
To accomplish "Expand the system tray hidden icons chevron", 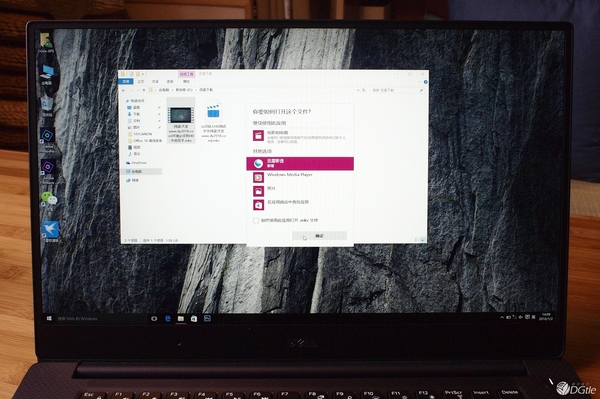I will [502, 318].
